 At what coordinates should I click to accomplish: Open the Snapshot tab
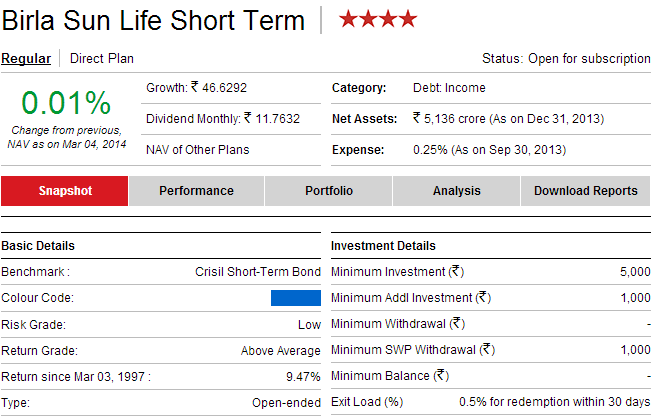coord(65,191)
